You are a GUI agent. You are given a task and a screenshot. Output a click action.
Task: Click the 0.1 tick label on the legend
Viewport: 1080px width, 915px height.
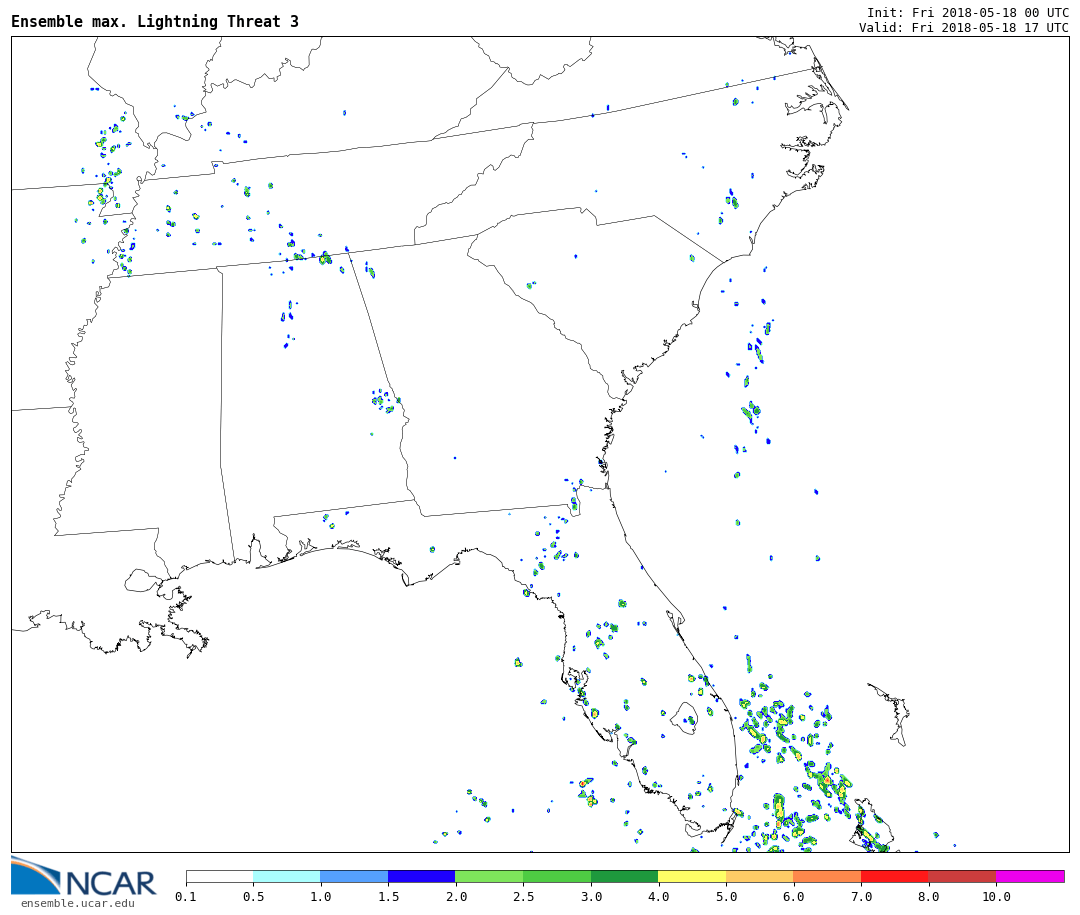pos(186,897)
